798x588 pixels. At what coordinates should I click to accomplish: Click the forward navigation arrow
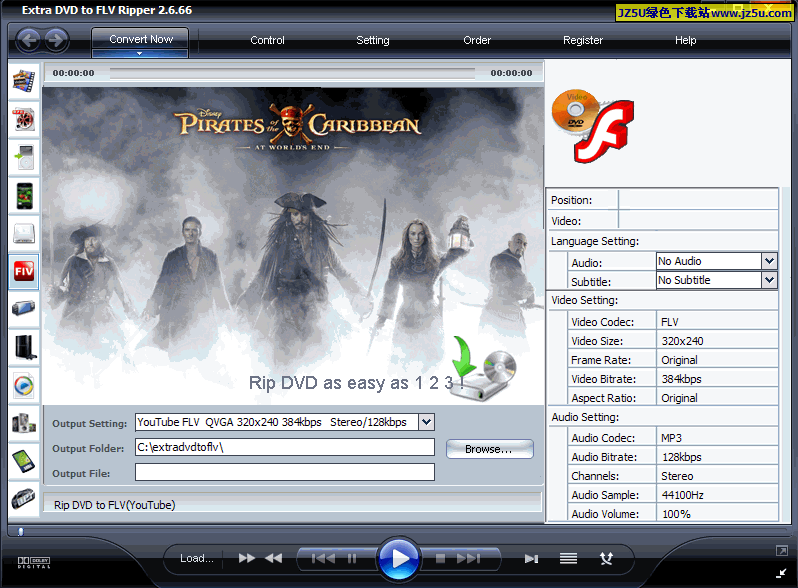(56, 40)
